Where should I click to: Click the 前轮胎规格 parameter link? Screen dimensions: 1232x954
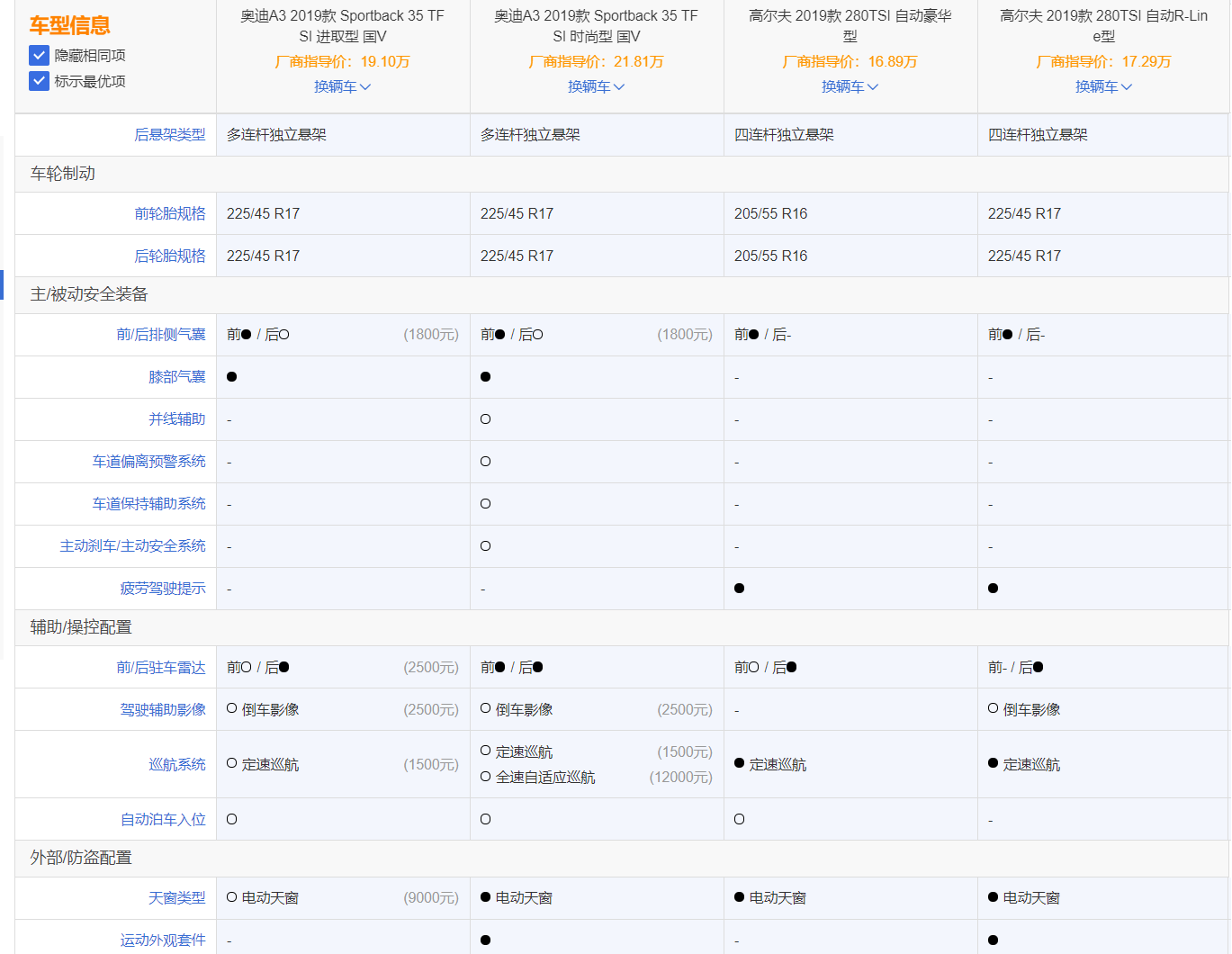(170, 213)
